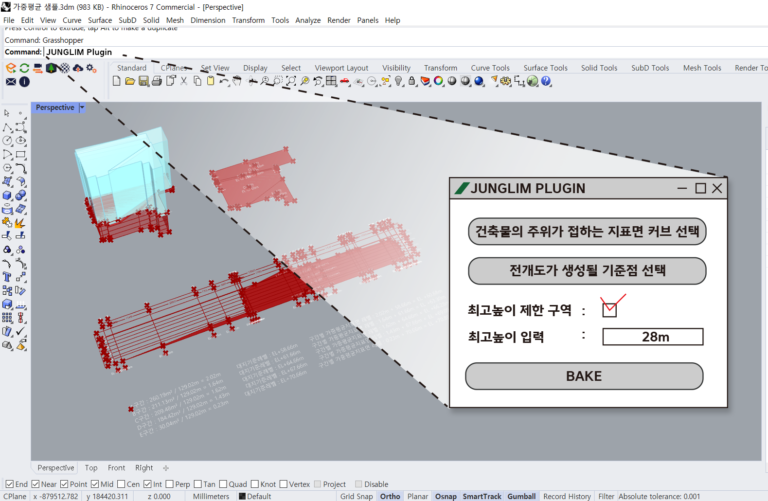Viewport: 768px width, 501px height.
Task: Click the 최고높이 입력 field showing 28m
Action: [653, 337]
